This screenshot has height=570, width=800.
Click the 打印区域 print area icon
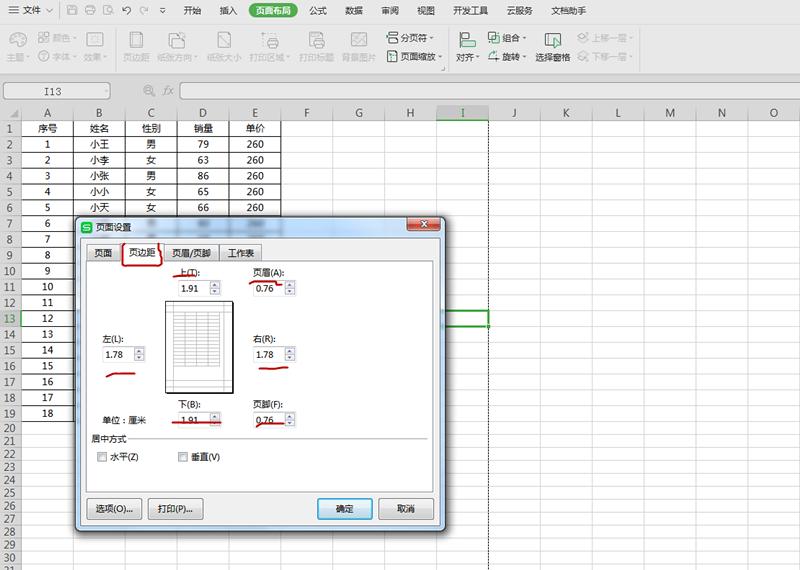click(x=269, y=40)
